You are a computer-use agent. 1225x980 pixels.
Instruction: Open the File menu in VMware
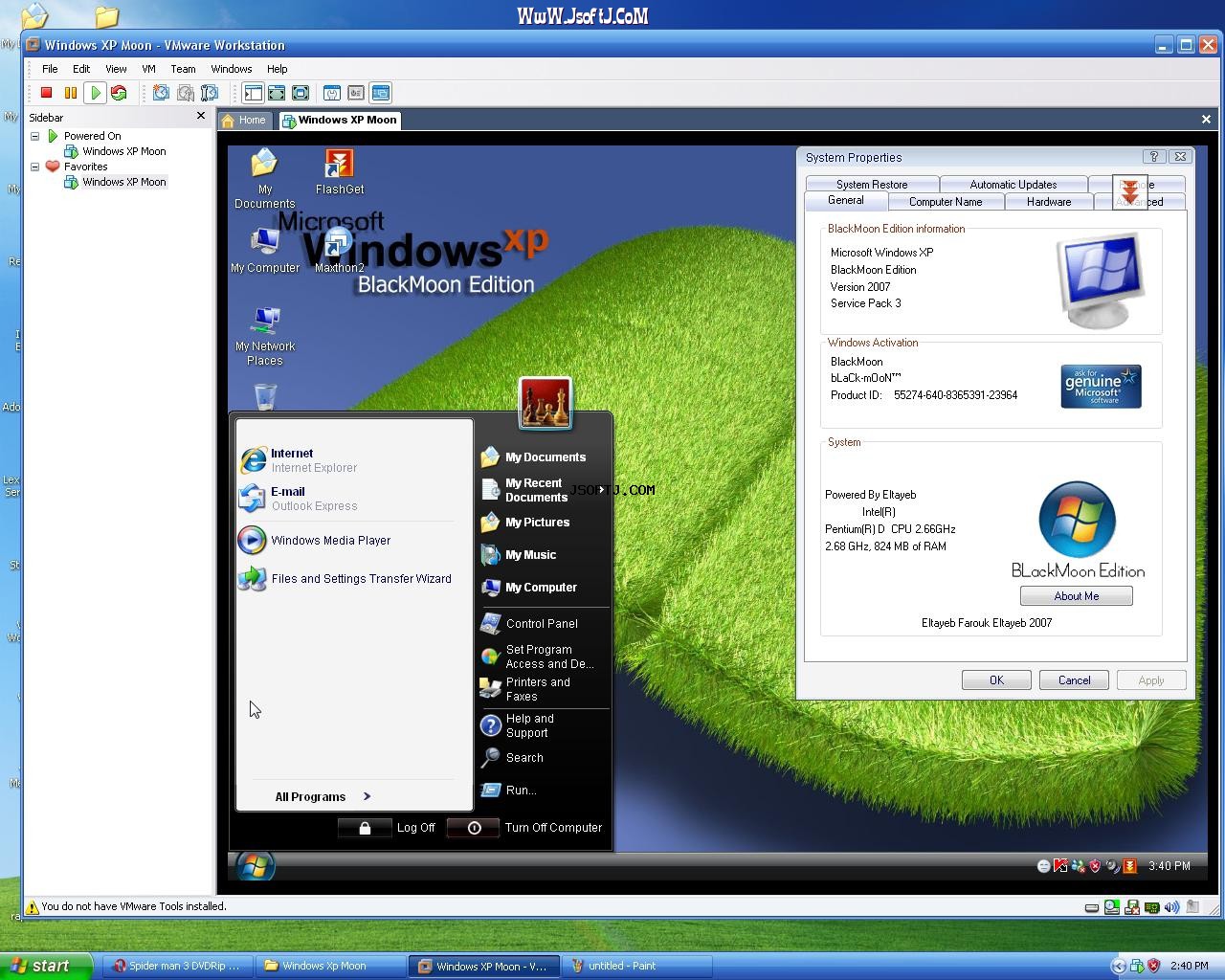coord(50,69)
